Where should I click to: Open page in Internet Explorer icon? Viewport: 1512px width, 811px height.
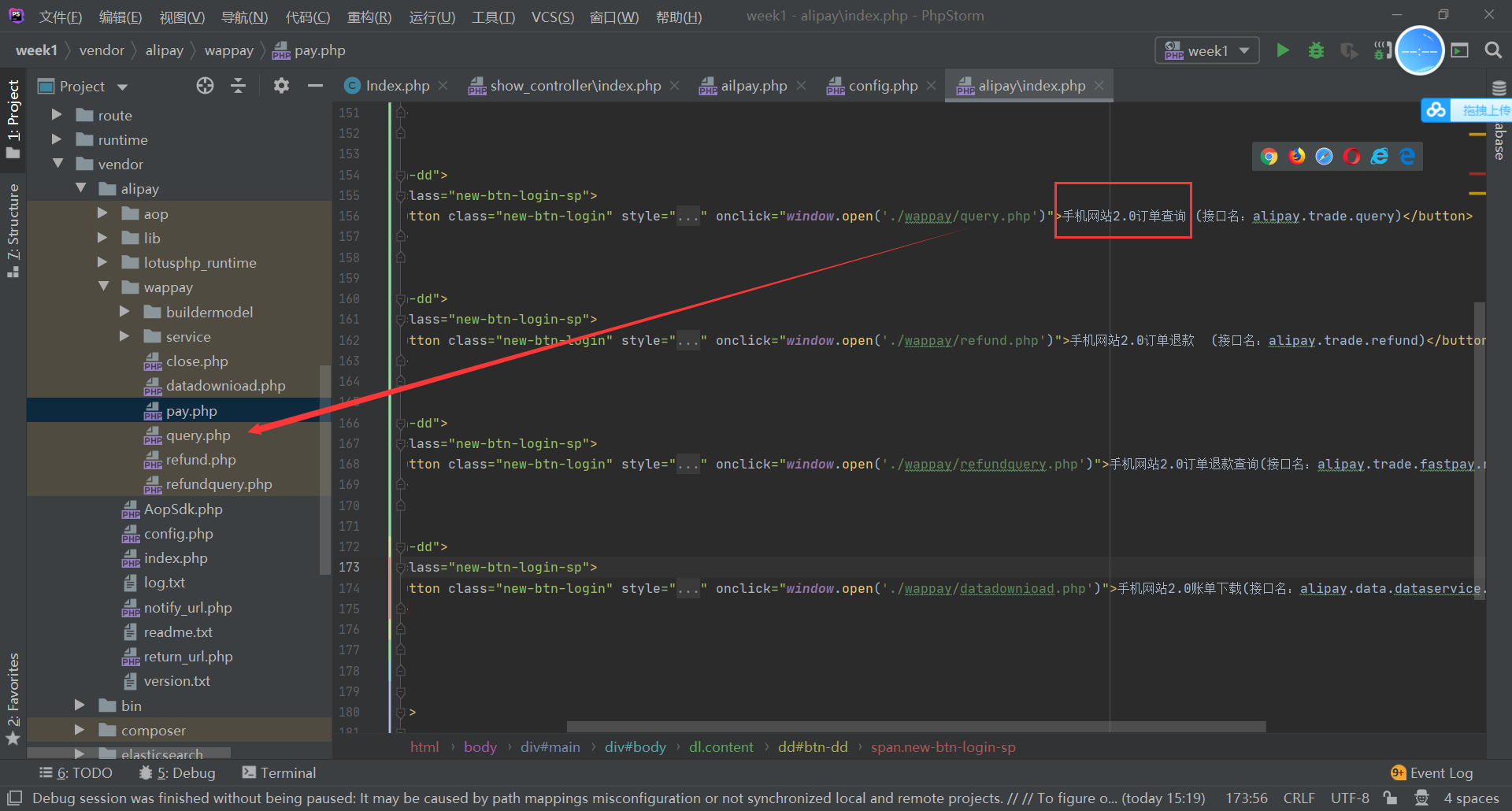coord(1380,156)
